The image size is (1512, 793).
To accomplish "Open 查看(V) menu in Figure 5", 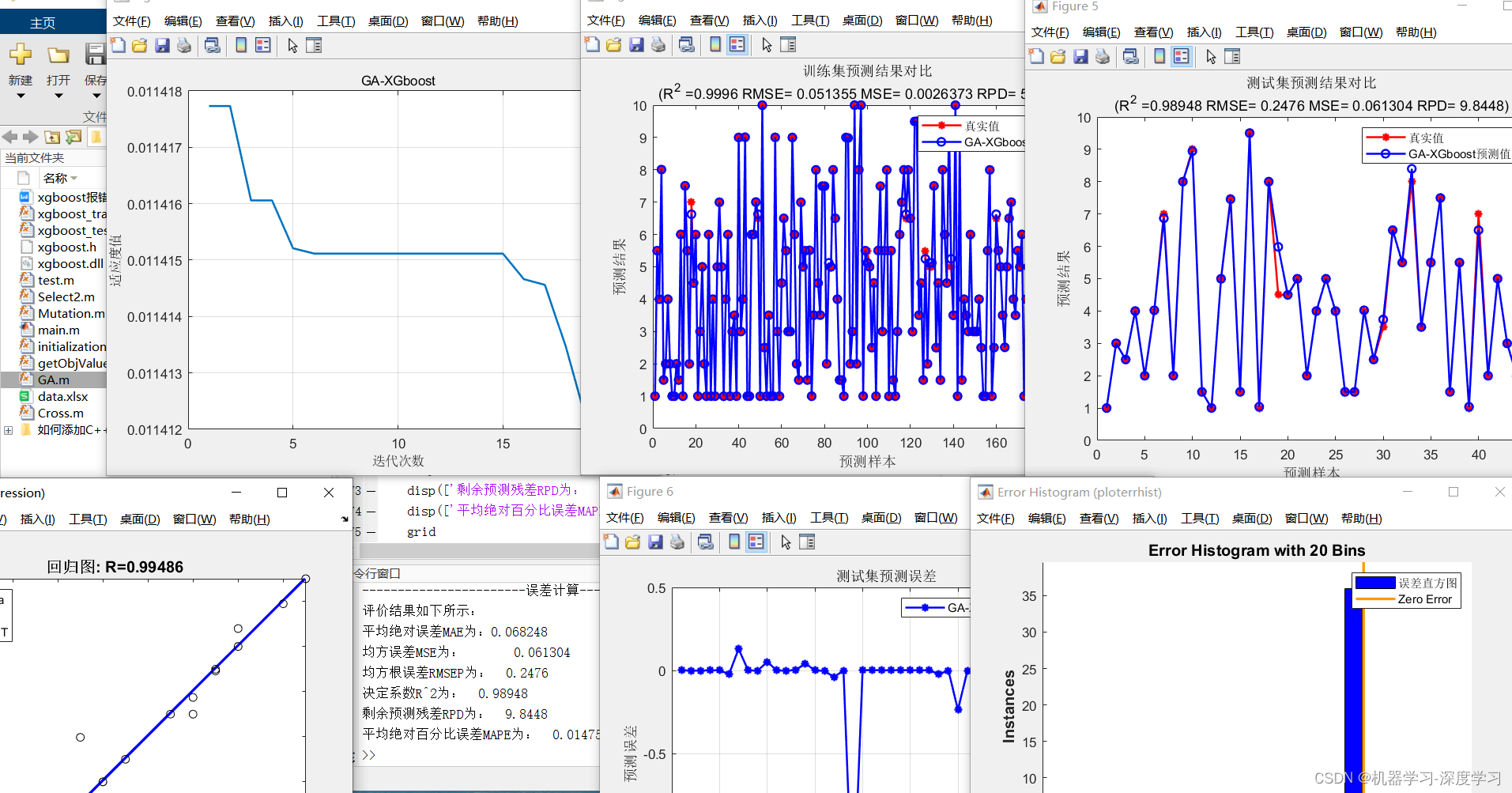I will (x=1153, y=32).
